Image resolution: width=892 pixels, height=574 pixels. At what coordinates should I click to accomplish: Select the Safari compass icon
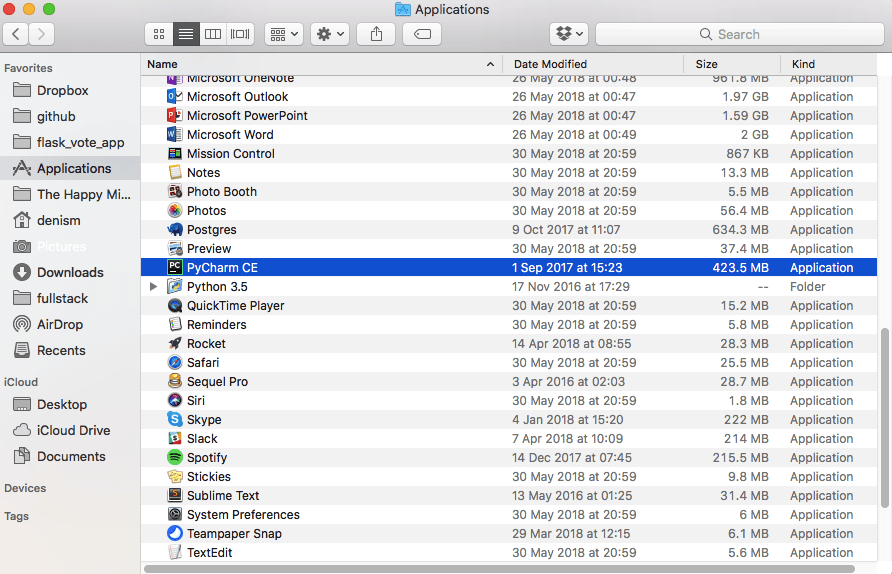[x=175, y=362]
